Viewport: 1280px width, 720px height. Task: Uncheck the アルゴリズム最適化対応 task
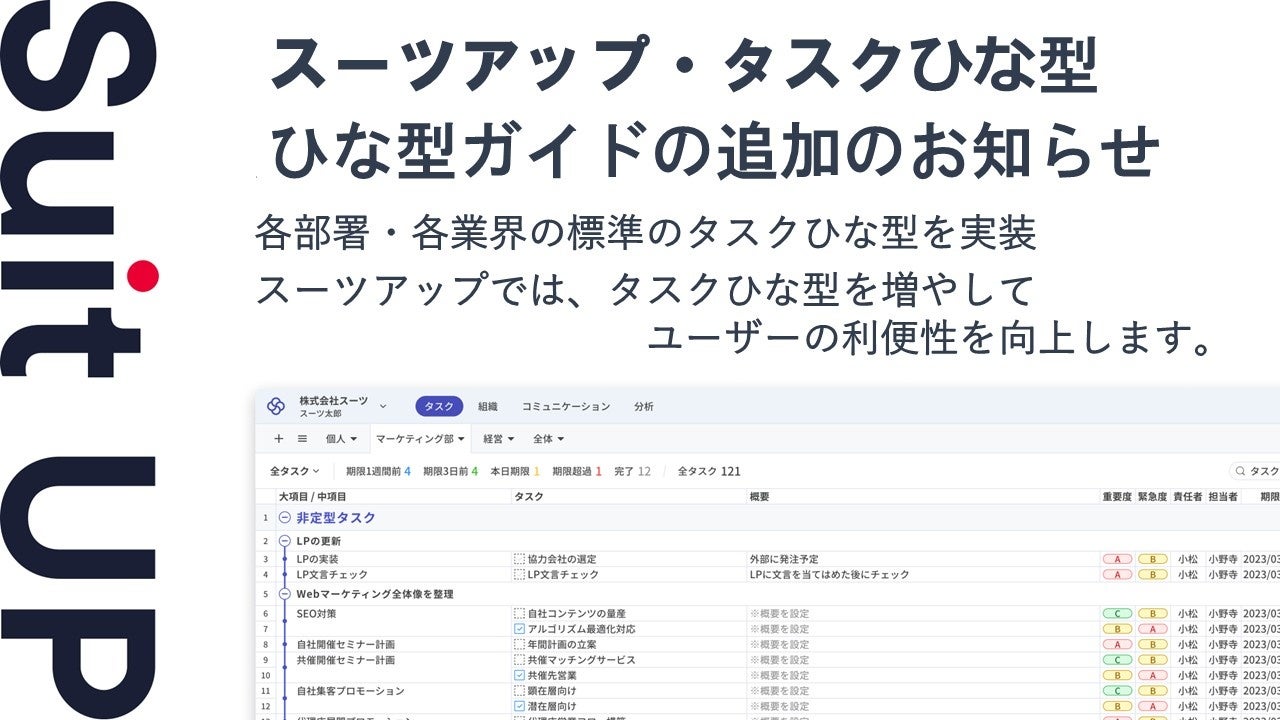pos(519,629)
